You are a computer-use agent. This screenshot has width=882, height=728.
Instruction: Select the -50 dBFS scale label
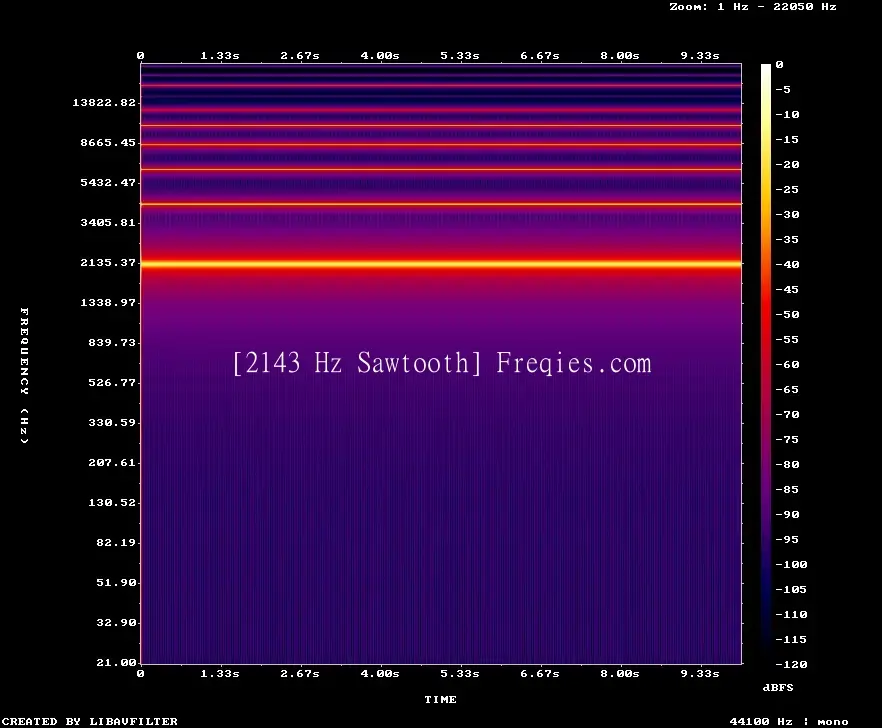[787, 314]
